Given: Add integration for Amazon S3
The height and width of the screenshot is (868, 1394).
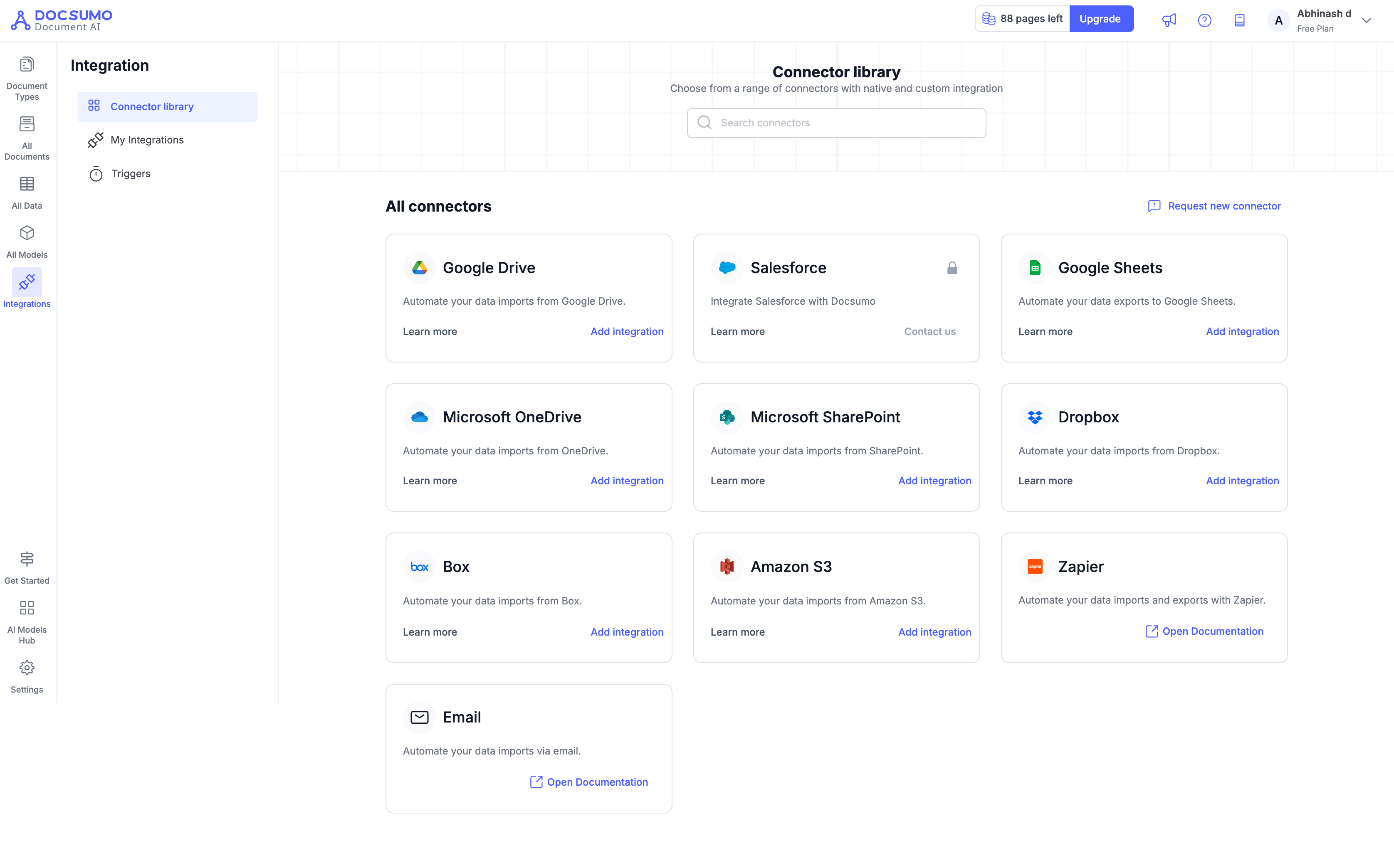Looking at the screenshot, I should click(935, 632).
